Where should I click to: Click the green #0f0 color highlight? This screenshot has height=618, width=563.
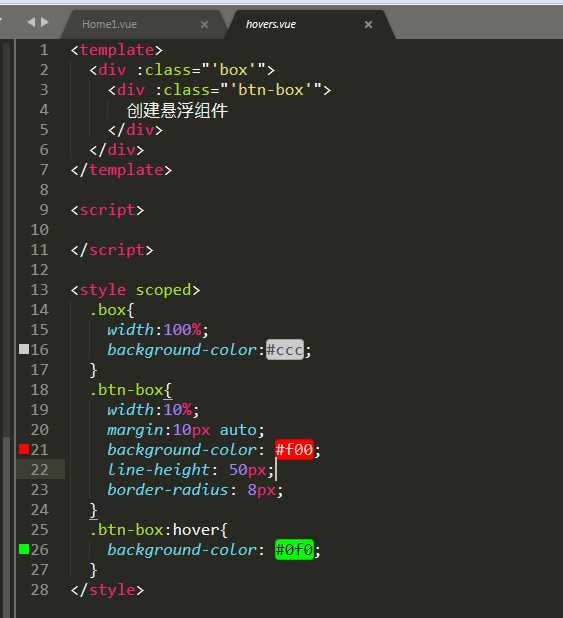[x=295, y=549]
